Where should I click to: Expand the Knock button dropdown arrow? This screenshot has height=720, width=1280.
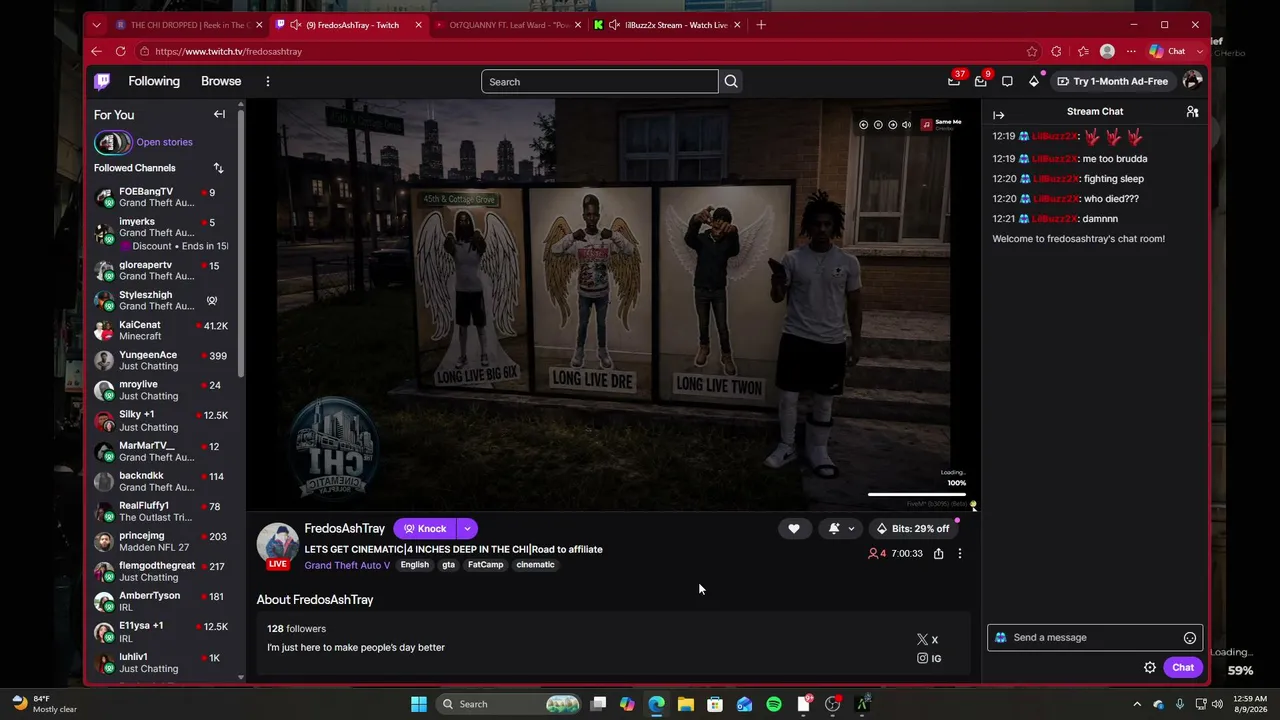click(467, 529)
